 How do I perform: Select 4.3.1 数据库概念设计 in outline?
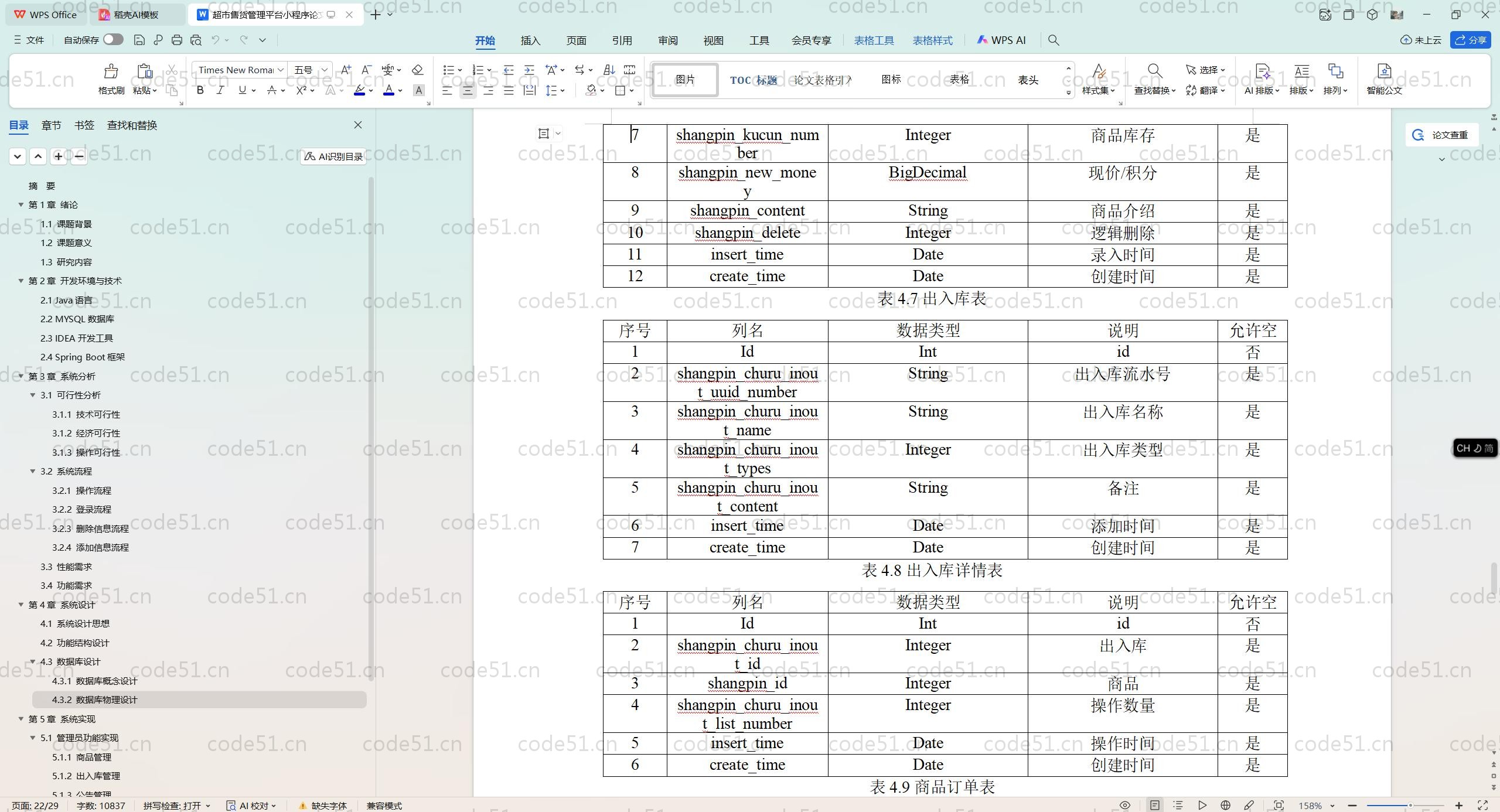click(x=94, y=681)
